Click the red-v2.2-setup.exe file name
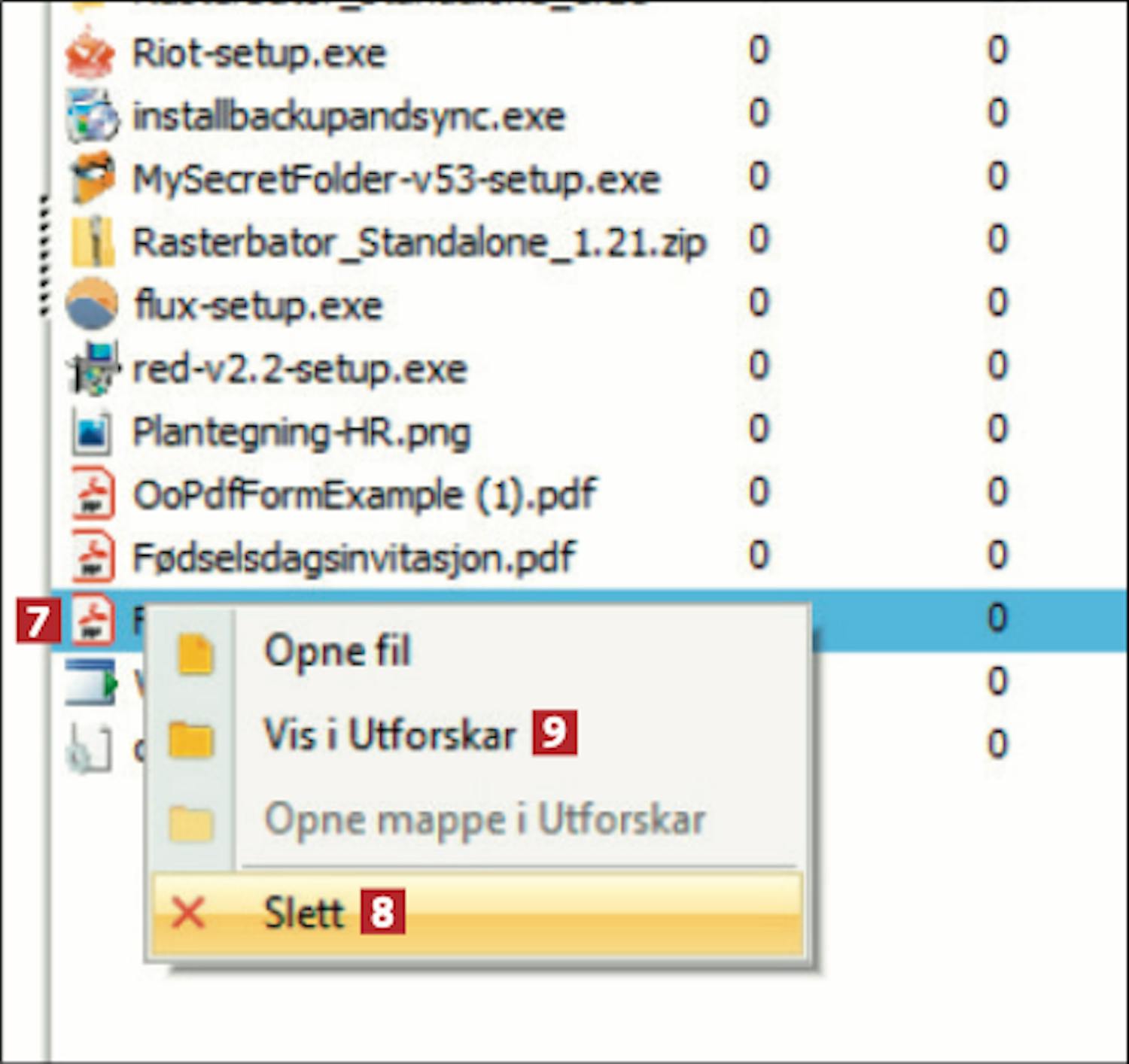1129x1064 pixels. (x=300, y=369)
